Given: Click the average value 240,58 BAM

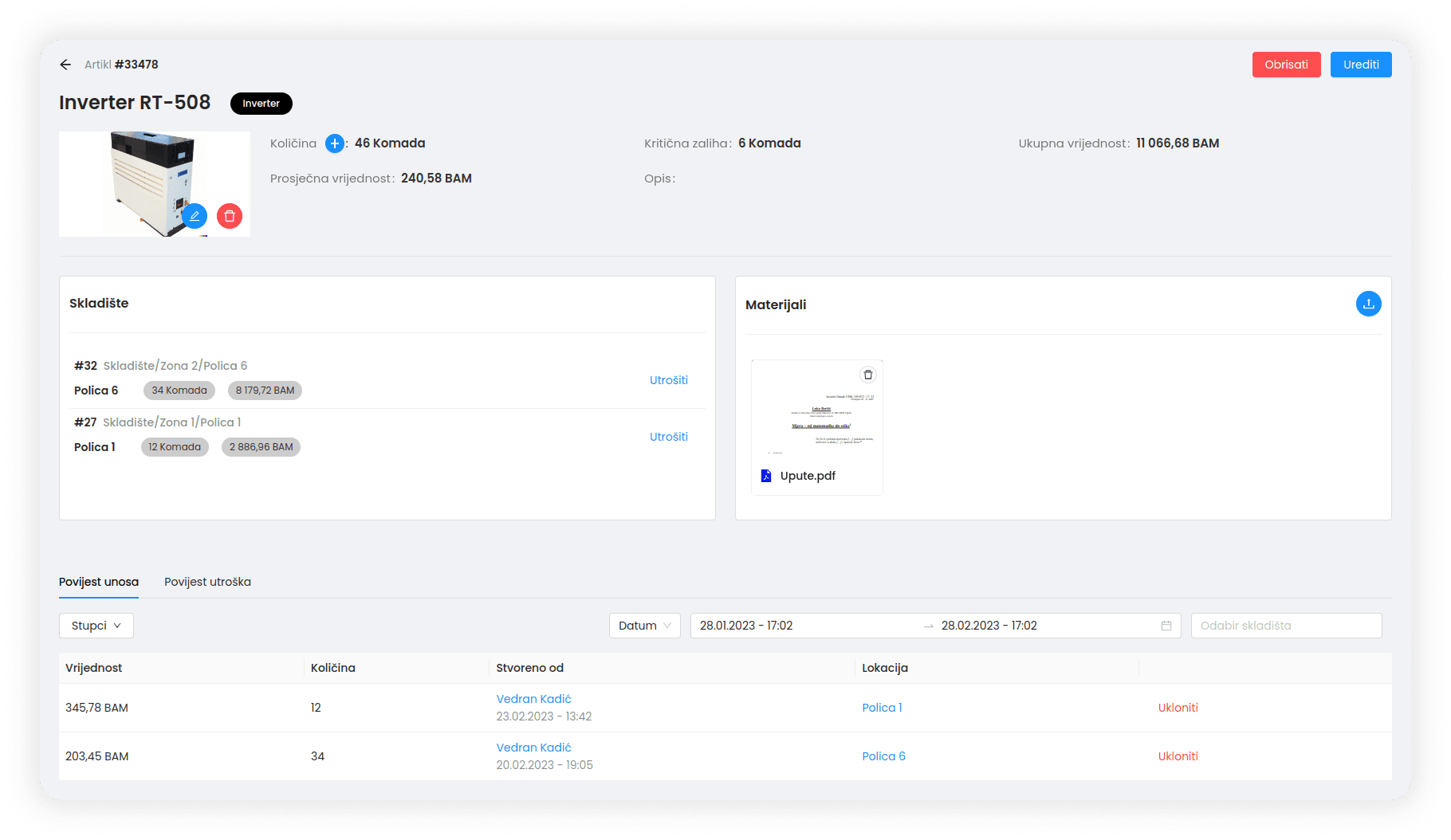Looking at the screenshot, I should pos(436,179).
